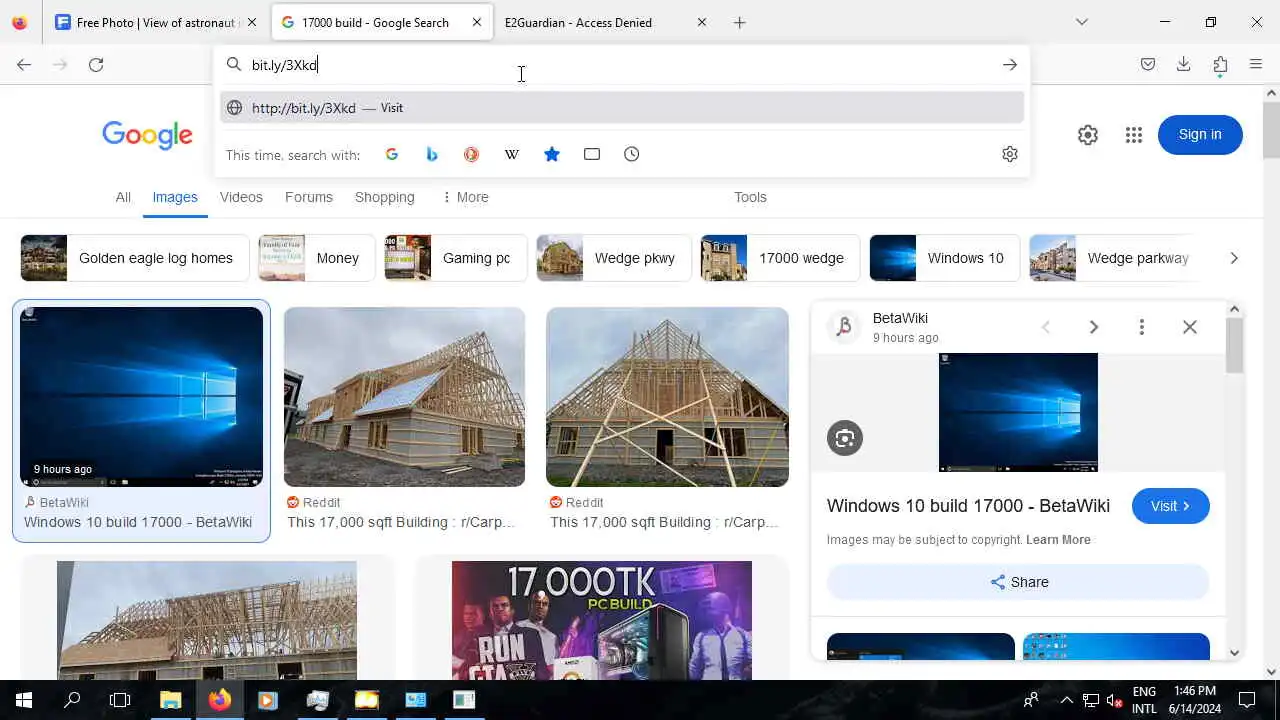This screenshot has width=1280, height=720.
Task: Open first Reddit 17,000 sqft Building thumbnail
Action: [404, 397]
